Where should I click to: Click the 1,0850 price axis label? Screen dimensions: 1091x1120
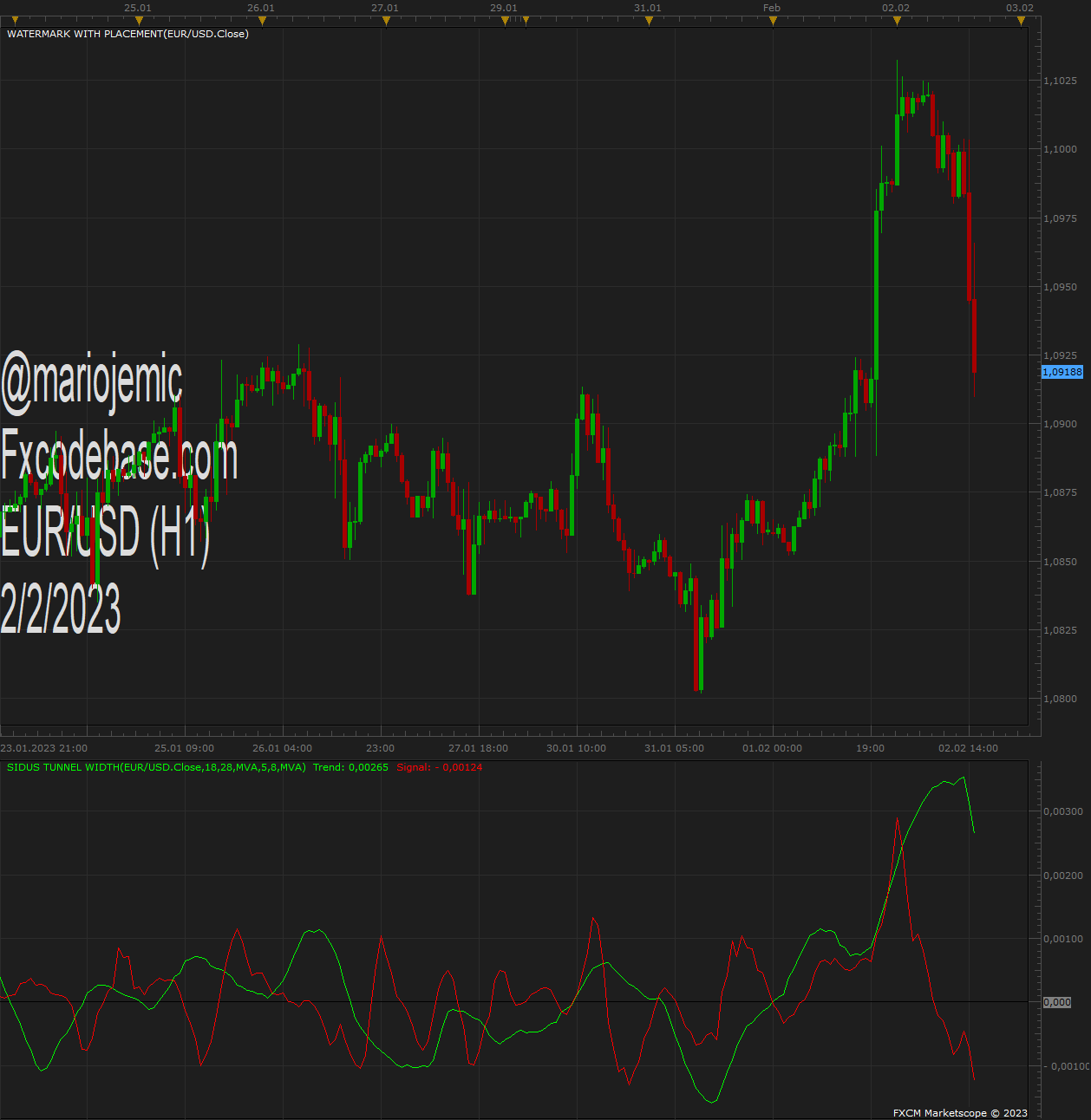click(x=1060, y=562)
